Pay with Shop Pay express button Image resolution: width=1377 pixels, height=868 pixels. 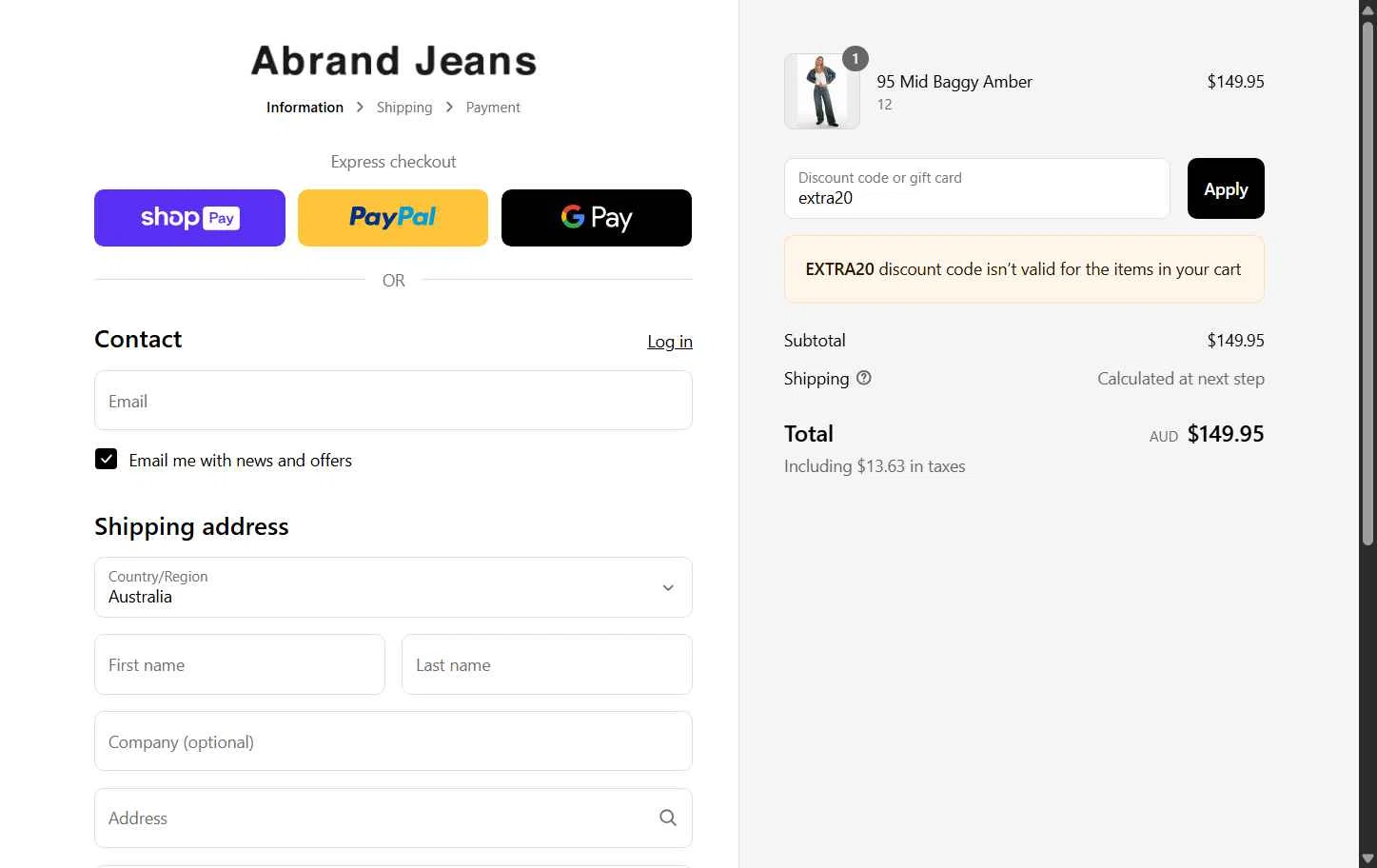(x=189, y=218)
